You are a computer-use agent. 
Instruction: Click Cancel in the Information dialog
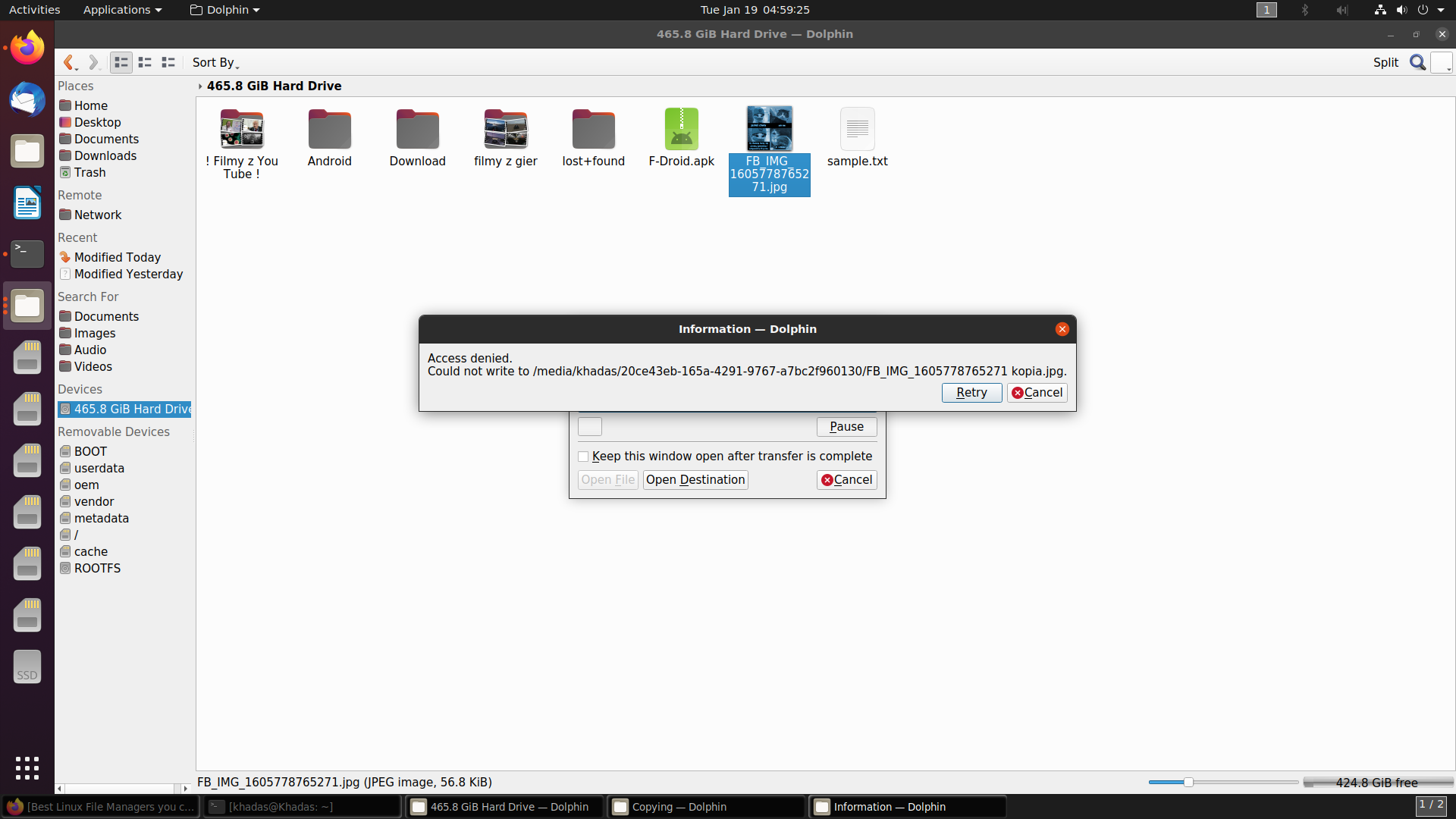click(x=1037, y=392)
